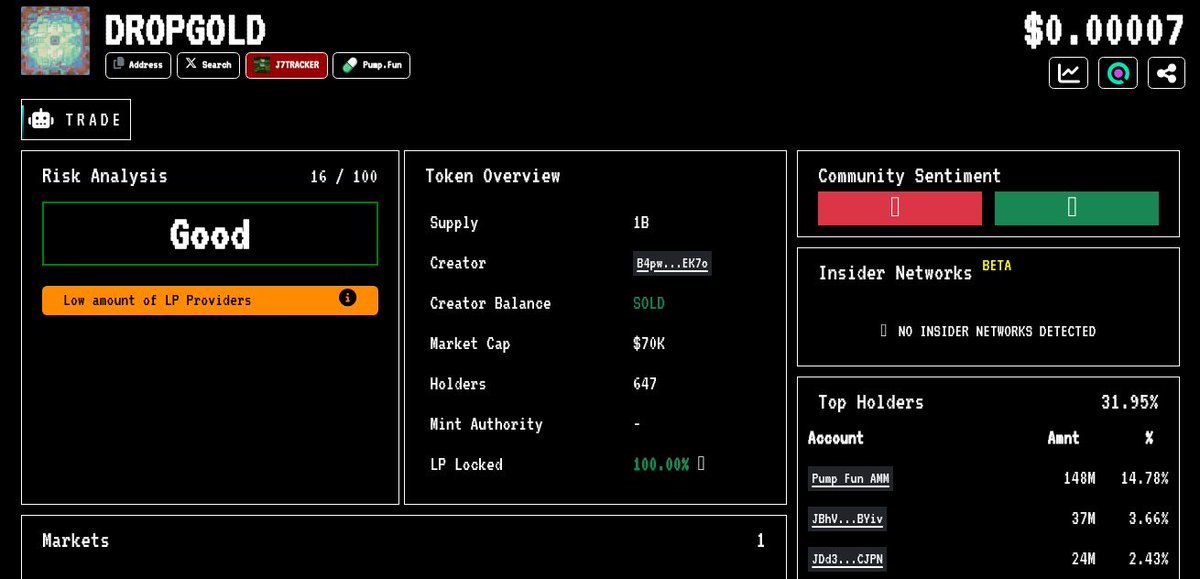1200x579 pixels.
Task: Open the X Search button
Action: (x=208, y=65)
